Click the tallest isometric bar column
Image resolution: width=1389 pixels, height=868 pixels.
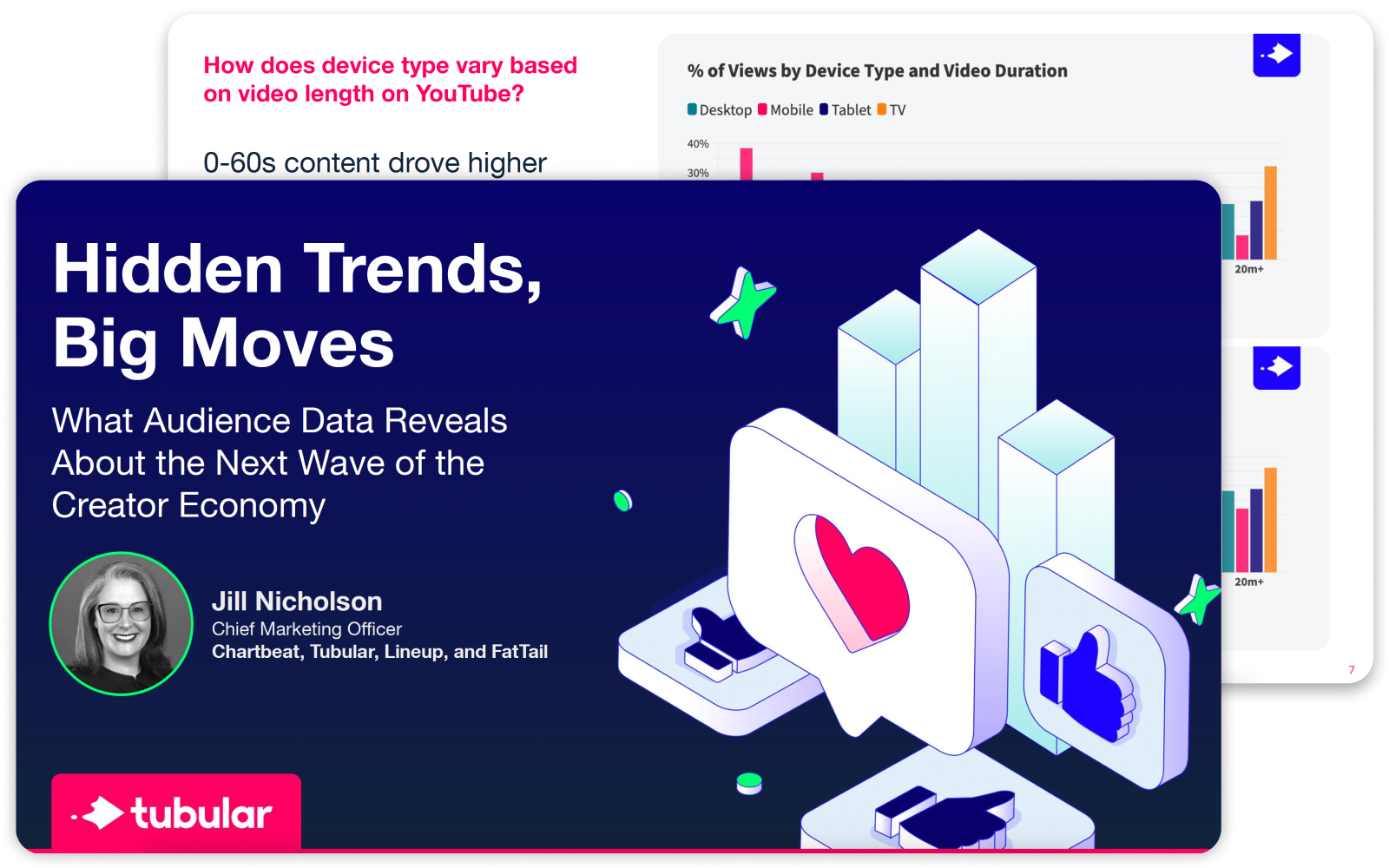pyautogui.click(x=978, y=373)
